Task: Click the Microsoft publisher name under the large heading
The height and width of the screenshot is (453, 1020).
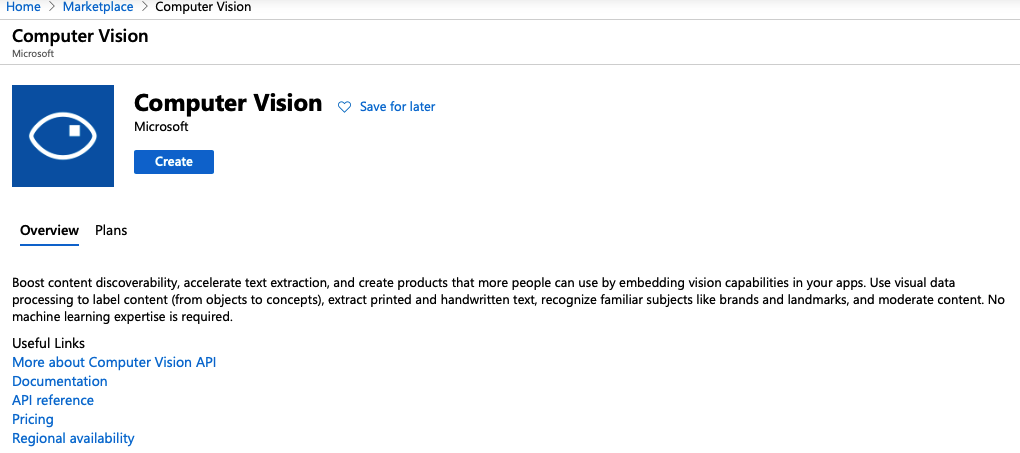Action: point(161,127)
